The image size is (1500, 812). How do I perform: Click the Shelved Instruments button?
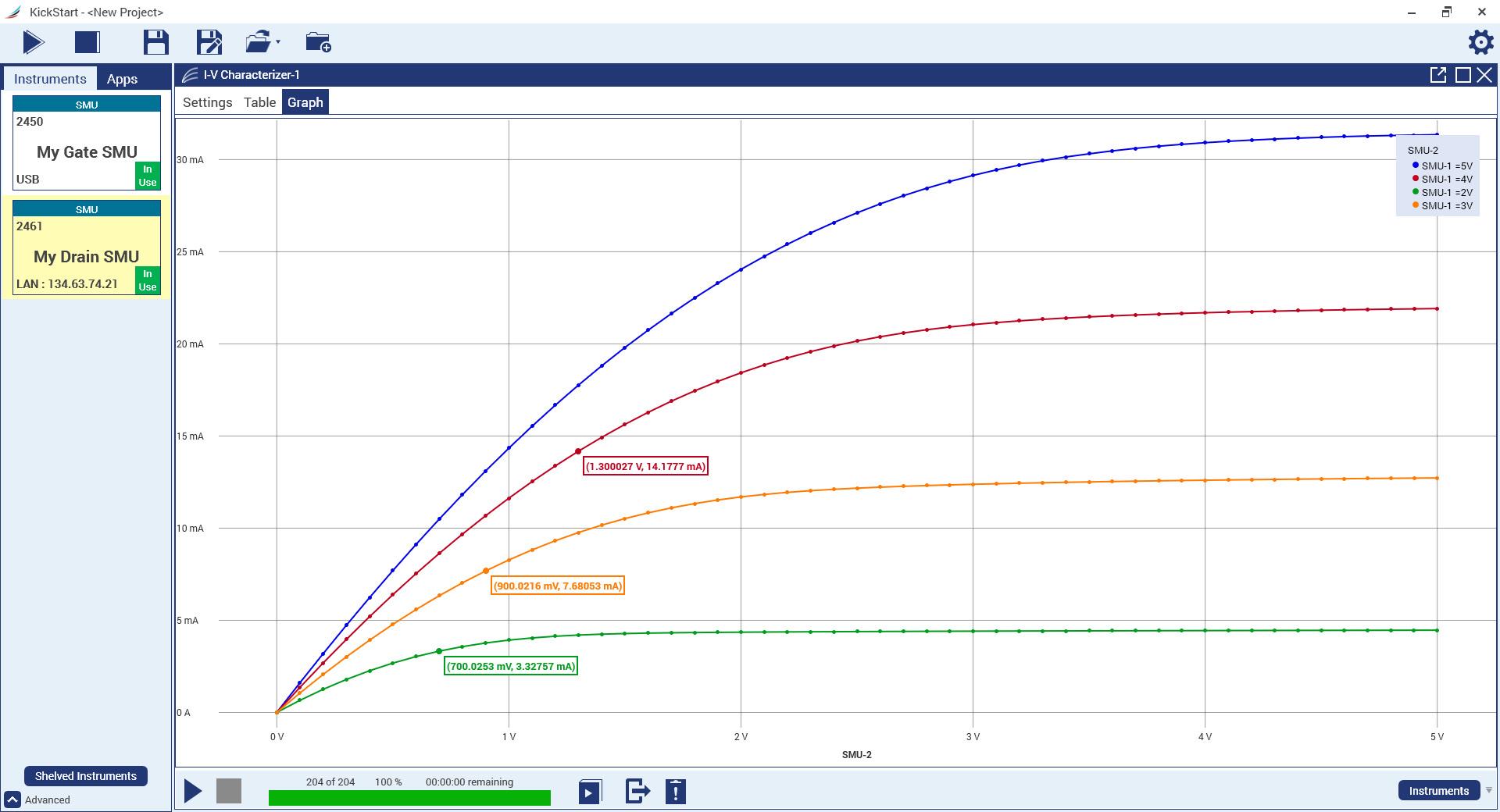pyautogui.click(x=85, y=776)
